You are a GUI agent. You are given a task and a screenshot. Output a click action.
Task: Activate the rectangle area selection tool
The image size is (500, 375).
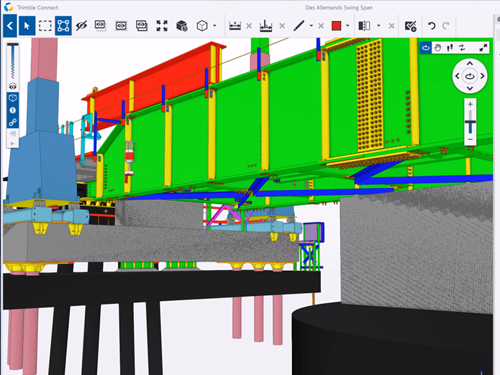click(x=45, y=26)
